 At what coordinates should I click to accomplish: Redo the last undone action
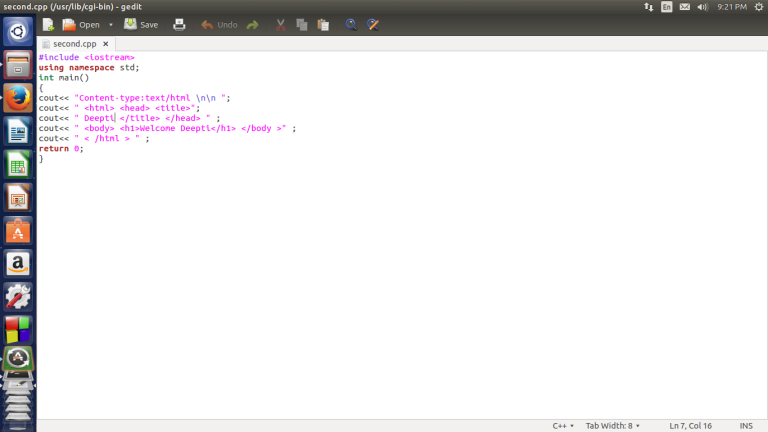coord(252,24)
